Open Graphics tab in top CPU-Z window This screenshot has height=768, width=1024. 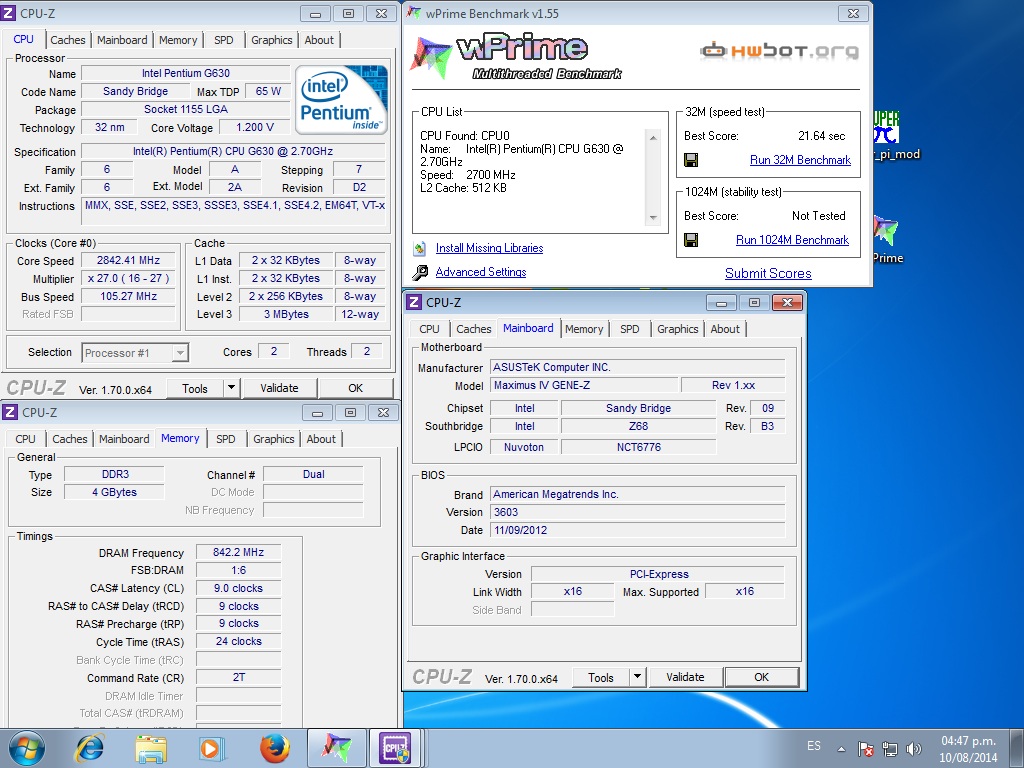pyautogui.click(x=272, y=40)
